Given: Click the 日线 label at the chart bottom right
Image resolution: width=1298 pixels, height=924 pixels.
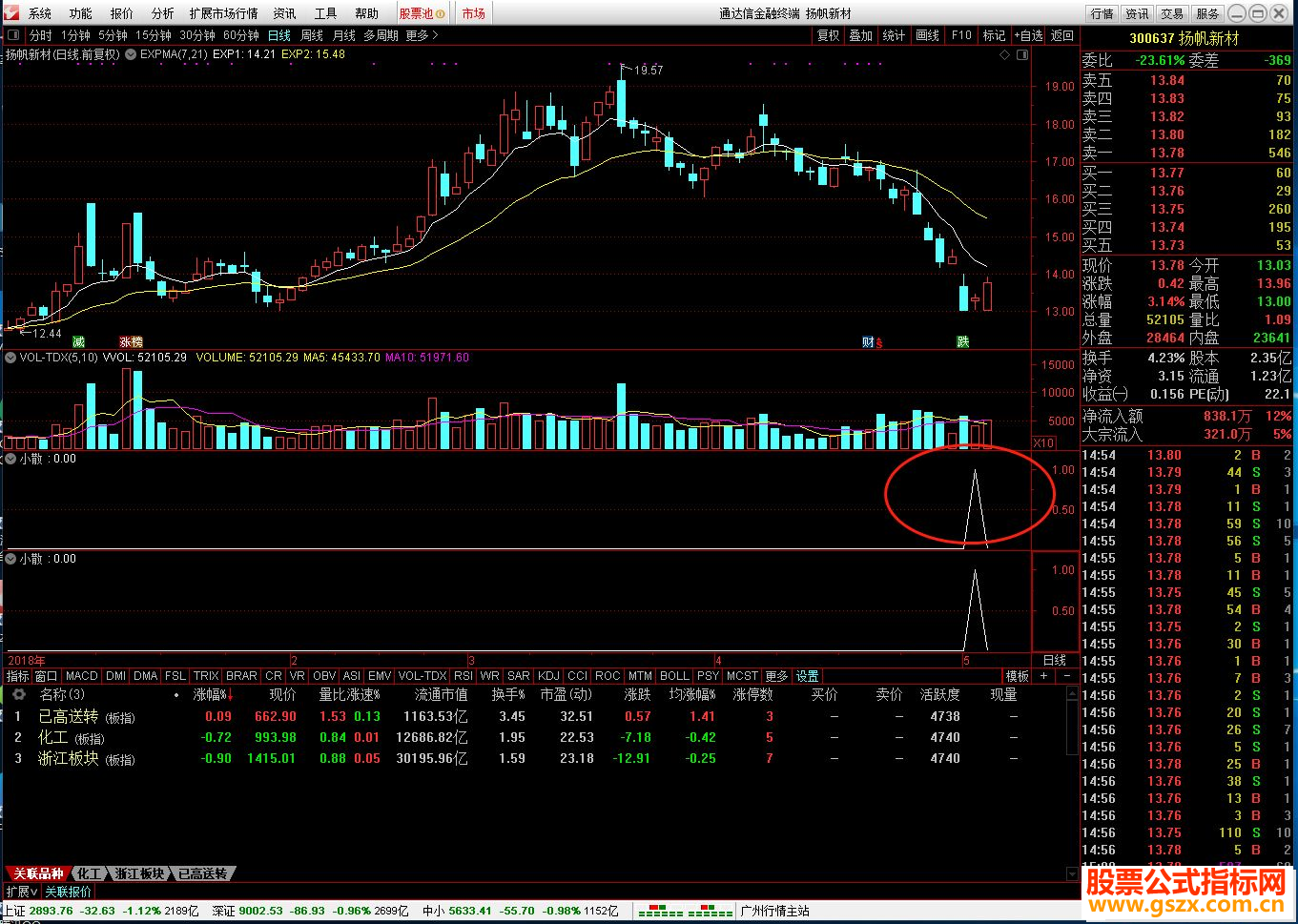Looking at the screenshot, I should pos(1055,660).
